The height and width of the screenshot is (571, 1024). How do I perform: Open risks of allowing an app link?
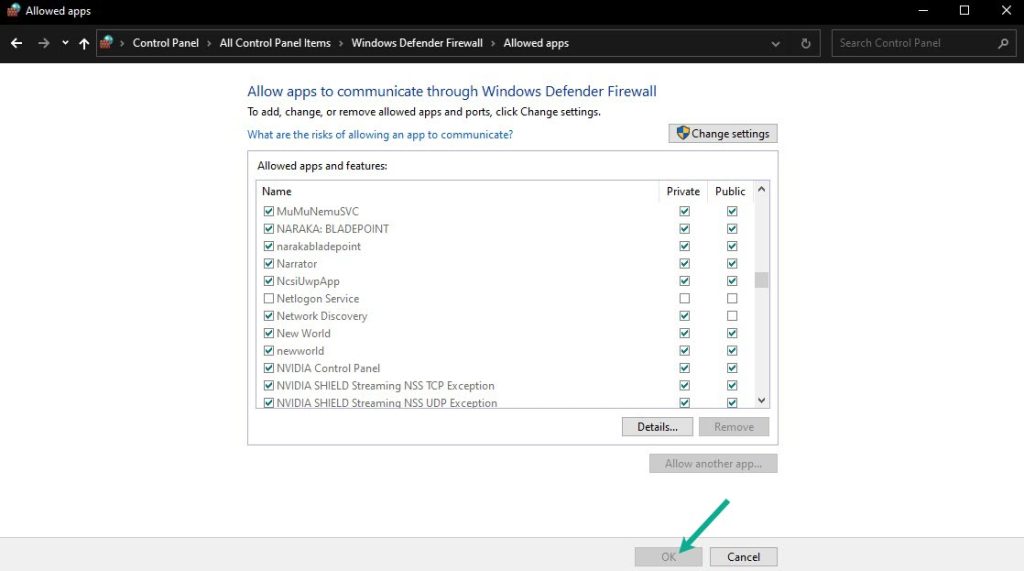[x=380, y=135]
